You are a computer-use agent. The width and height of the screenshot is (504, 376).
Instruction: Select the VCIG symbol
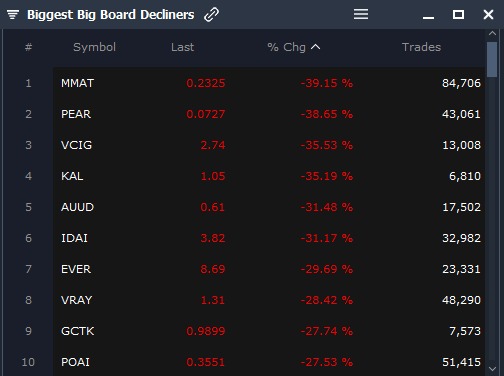[76, 145]
